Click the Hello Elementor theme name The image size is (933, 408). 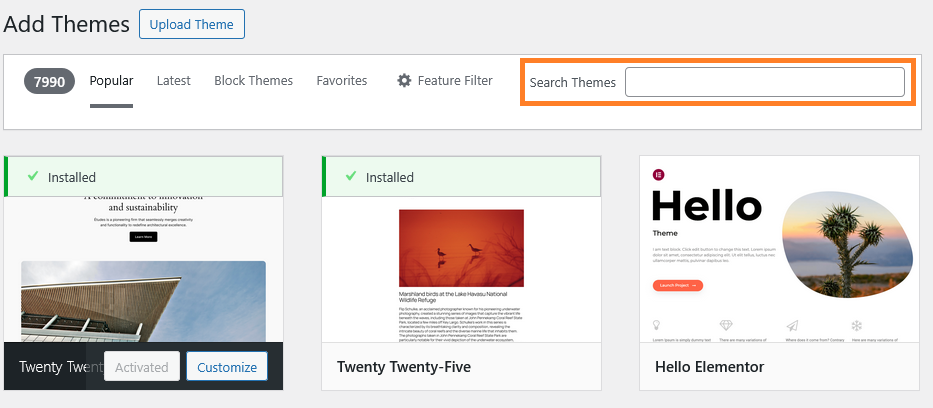click(x=709, y=367)
